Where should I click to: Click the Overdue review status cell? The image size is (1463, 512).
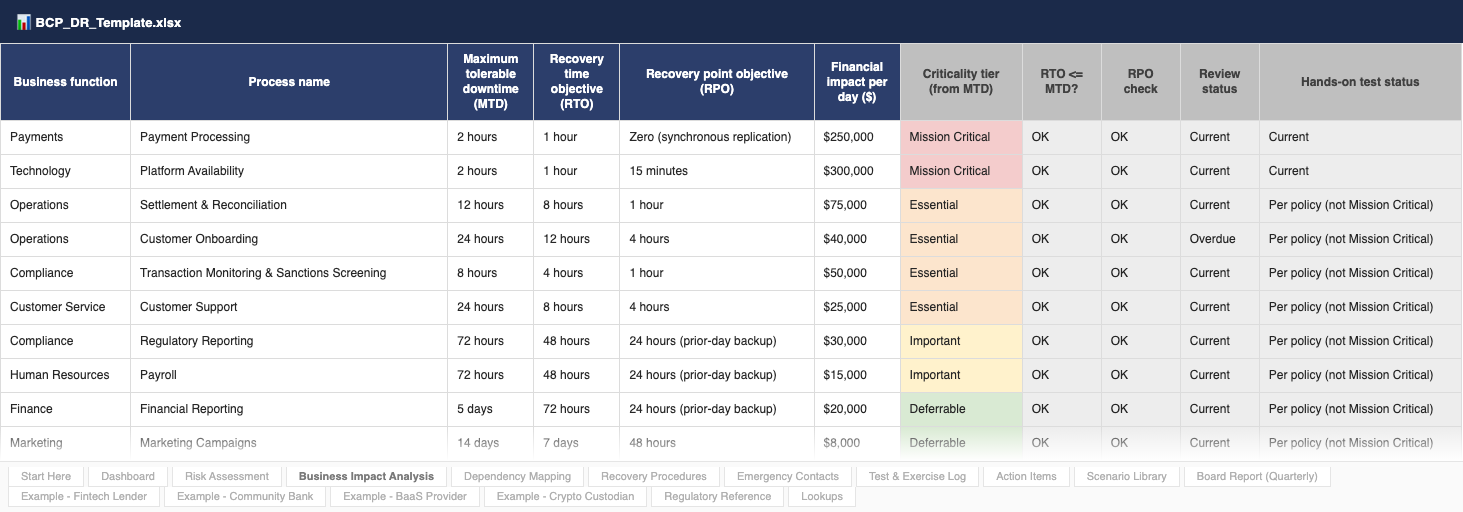tap(1220, 239)
